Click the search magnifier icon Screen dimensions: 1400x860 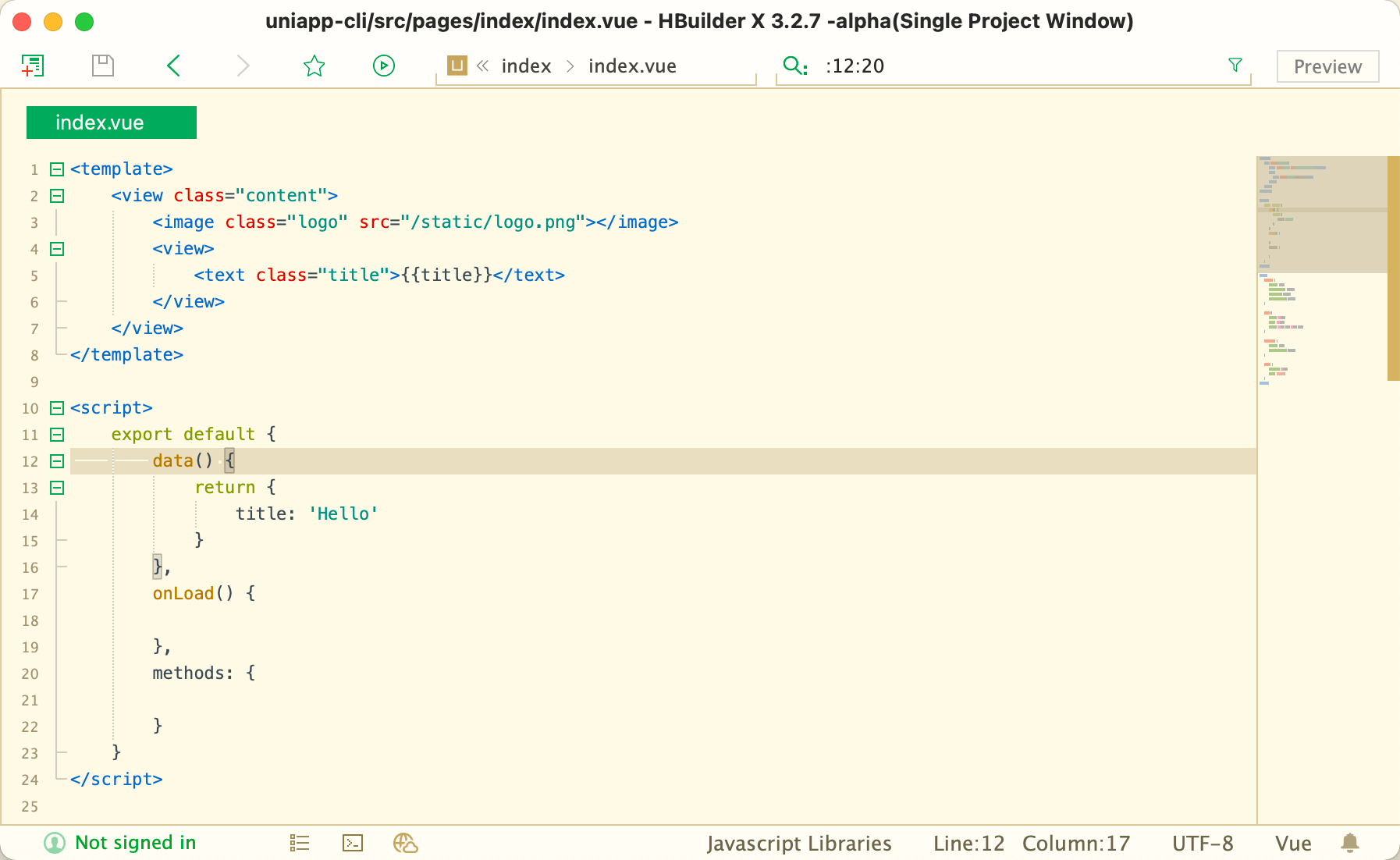(794, 66)
